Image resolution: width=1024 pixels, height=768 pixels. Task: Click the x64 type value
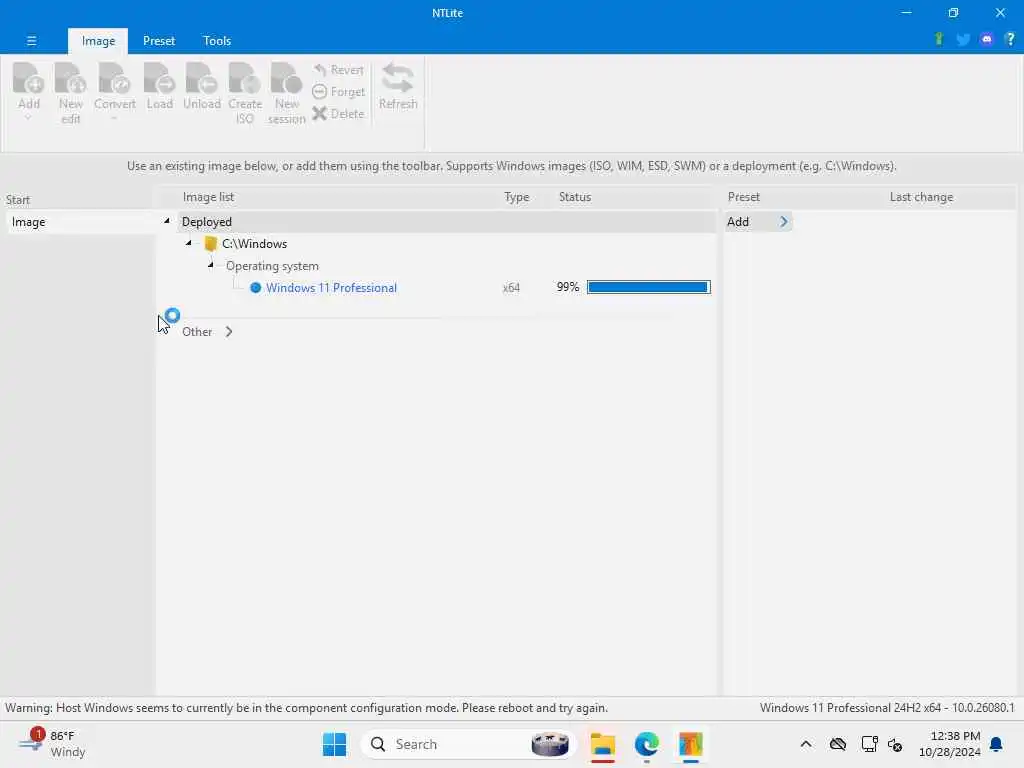click(x=511, y=288)
